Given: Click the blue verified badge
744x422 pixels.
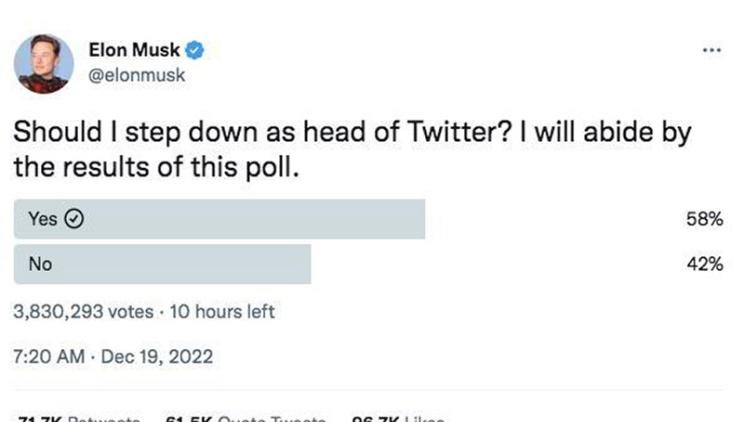Looking at the screenshot, I should tap(195, 50).
